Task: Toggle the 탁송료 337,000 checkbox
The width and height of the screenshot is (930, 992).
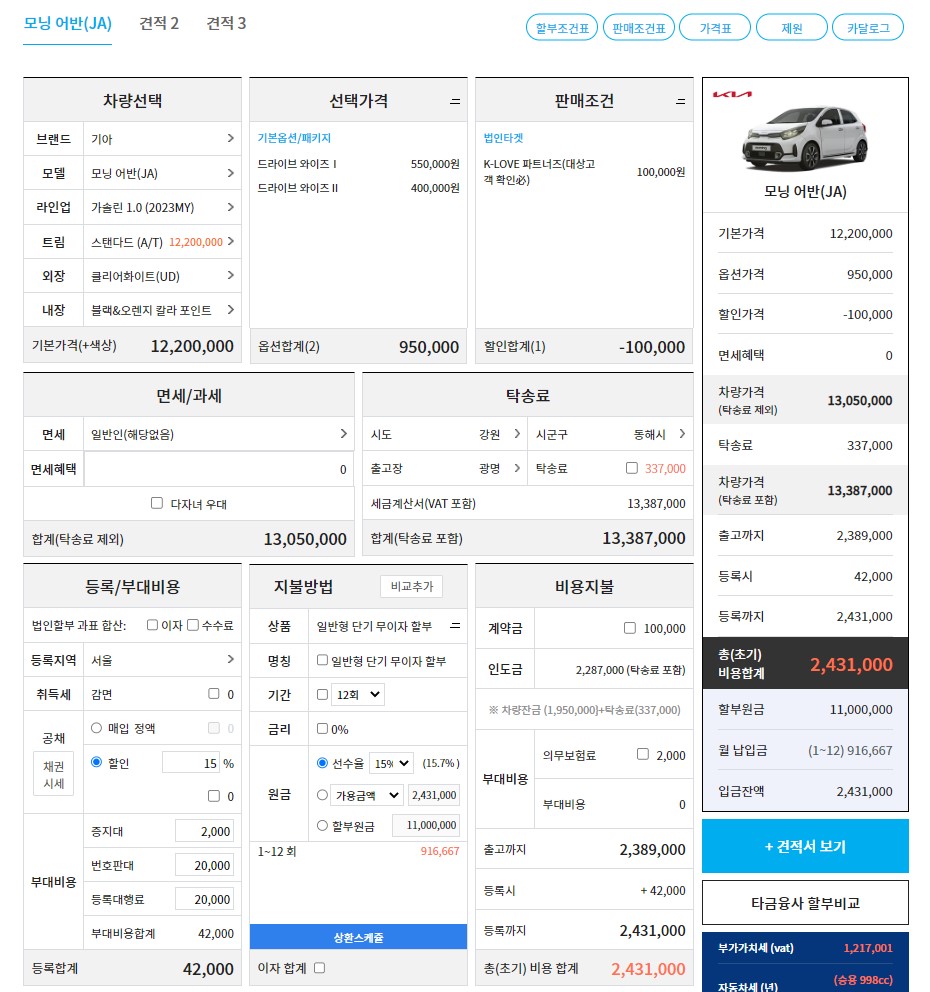Action: 631,468
